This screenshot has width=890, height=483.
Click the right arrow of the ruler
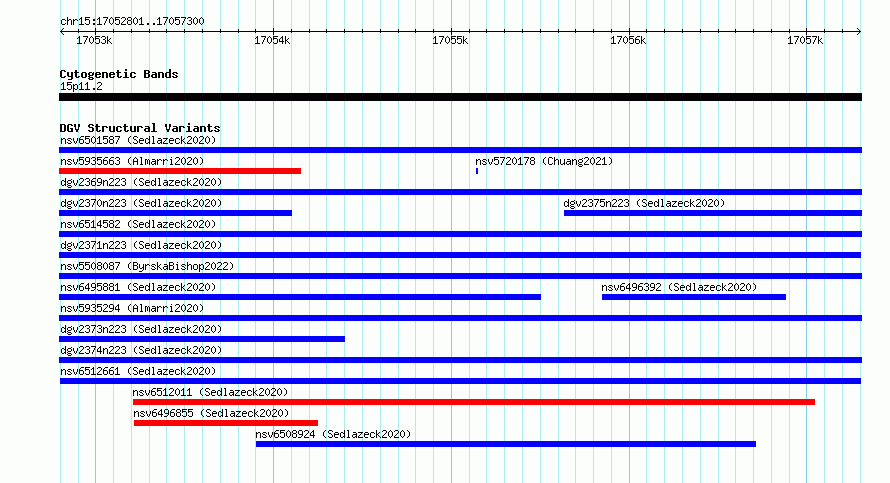tap(859, 32)
